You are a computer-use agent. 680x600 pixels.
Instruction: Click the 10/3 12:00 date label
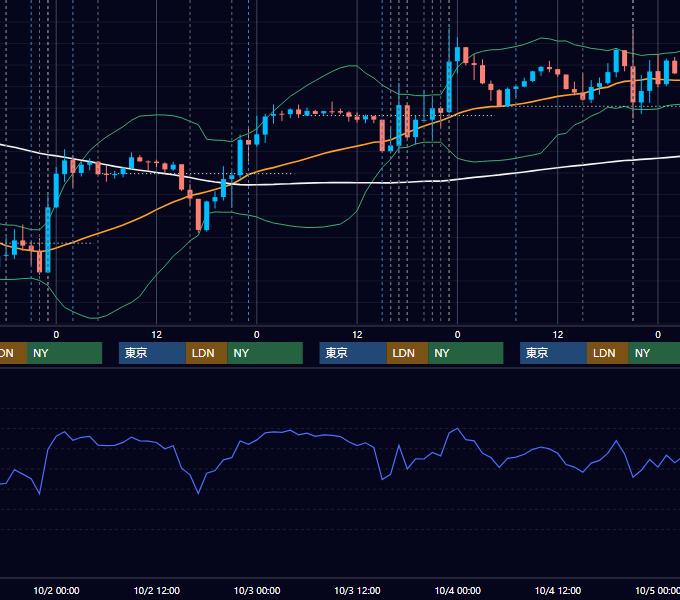pyautogui.click(x=357, y=590)
